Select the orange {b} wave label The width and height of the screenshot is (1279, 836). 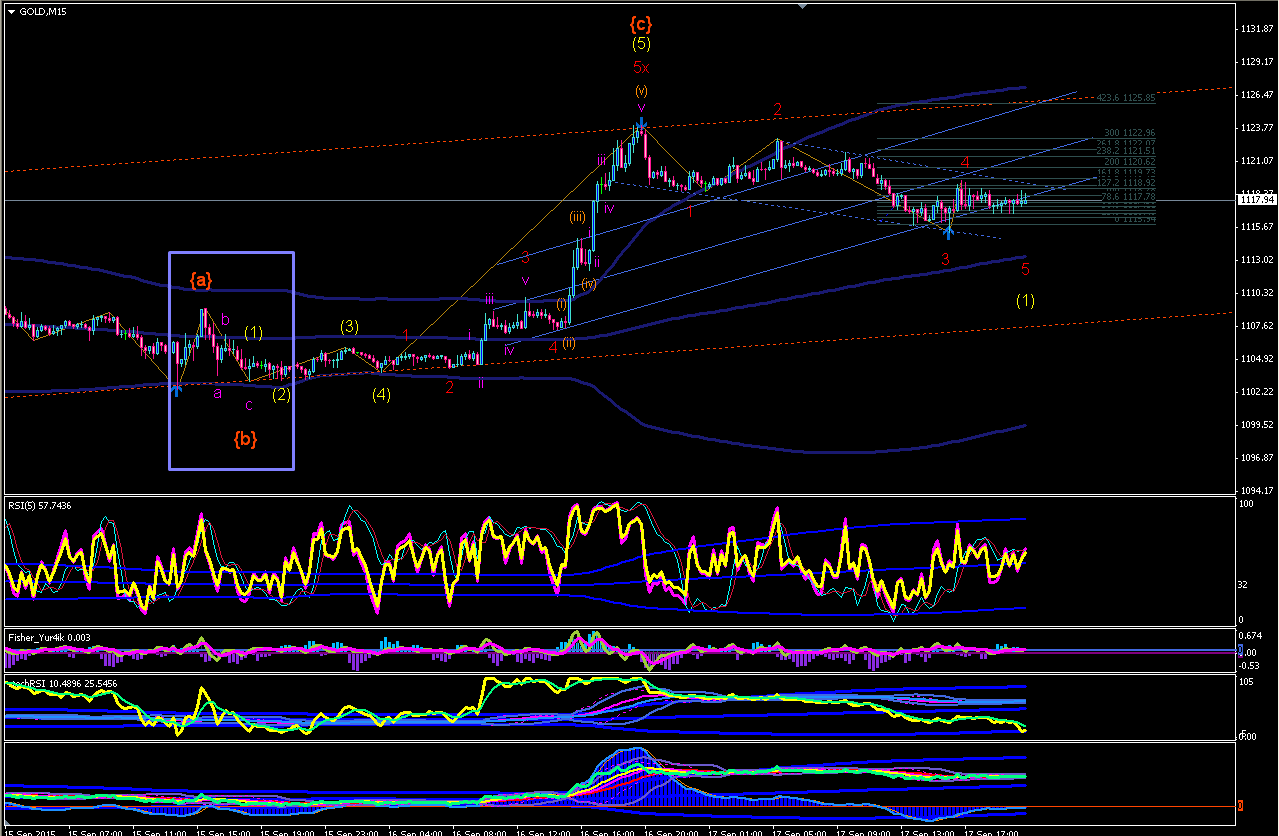tap(245, 438)
